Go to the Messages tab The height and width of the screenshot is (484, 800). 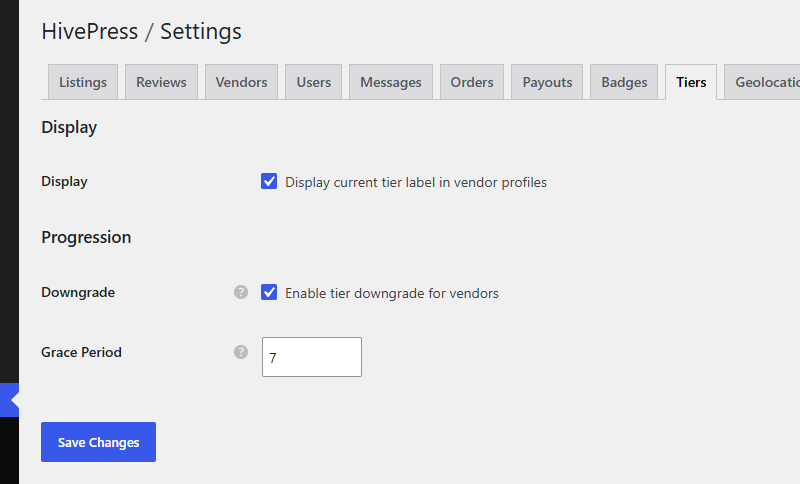391,82
